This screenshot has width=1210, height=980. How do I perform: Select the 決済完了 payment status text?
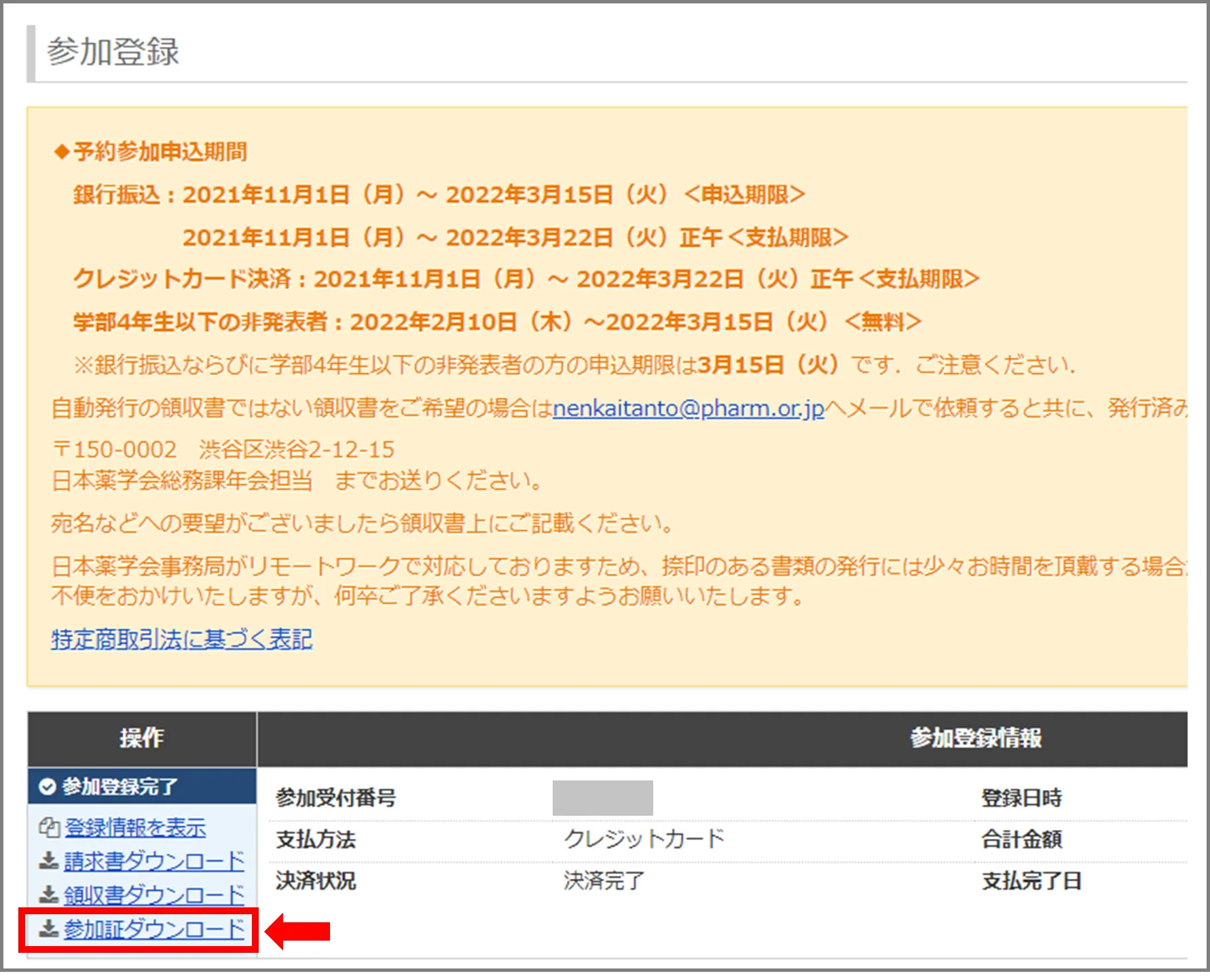tap(603, 881)
